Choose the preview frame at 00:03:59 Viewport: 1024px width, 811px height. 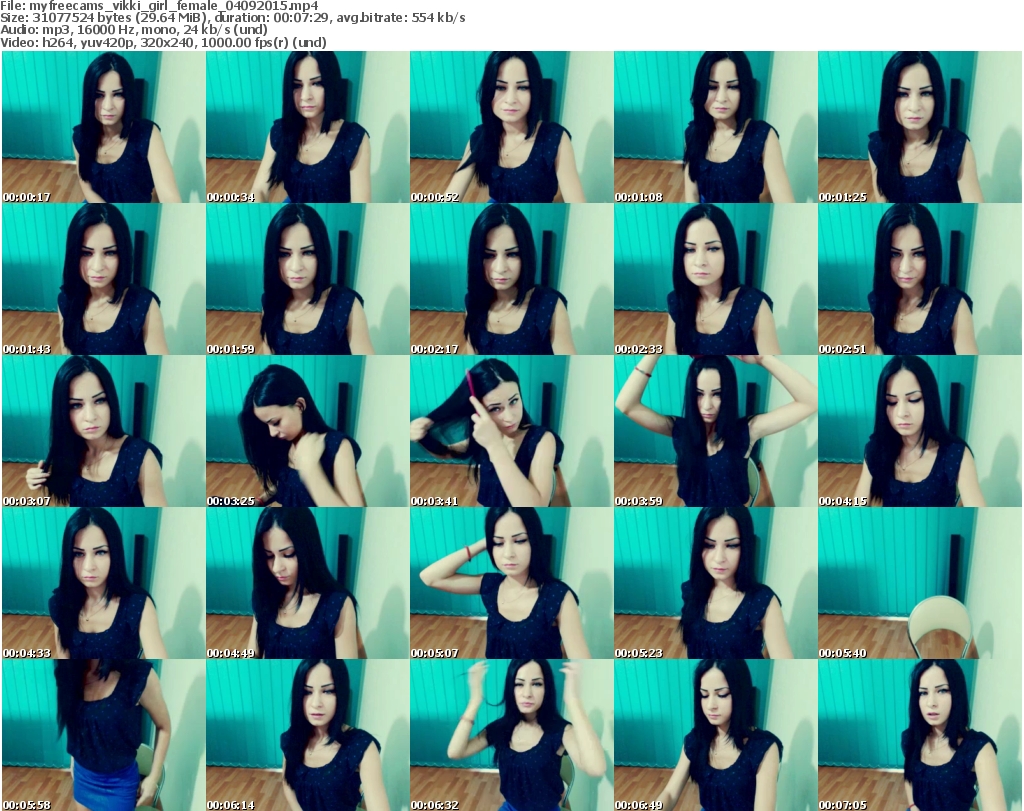point(715,431)
